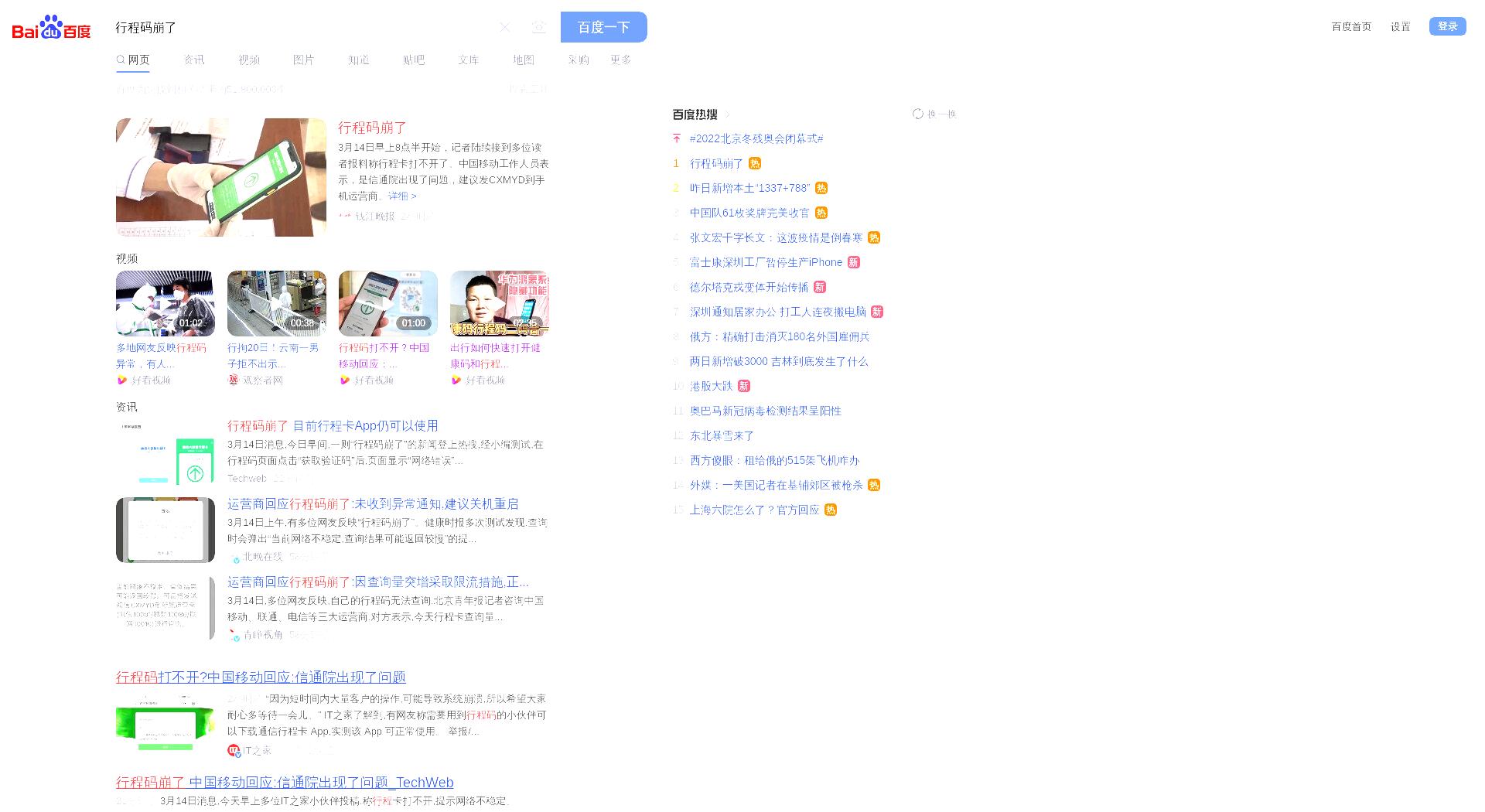This screenshot has height=812, width=1485.
Task: Open result 行程码打不开?中国移动回应:信通院出现了问题
Action: pos(261,677)
